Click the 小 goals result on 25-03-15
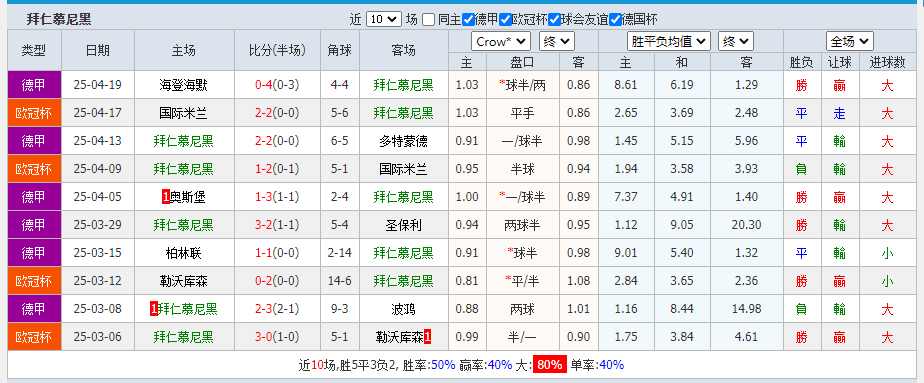Viewport: 924px width, 383px height. click(887, 253)
